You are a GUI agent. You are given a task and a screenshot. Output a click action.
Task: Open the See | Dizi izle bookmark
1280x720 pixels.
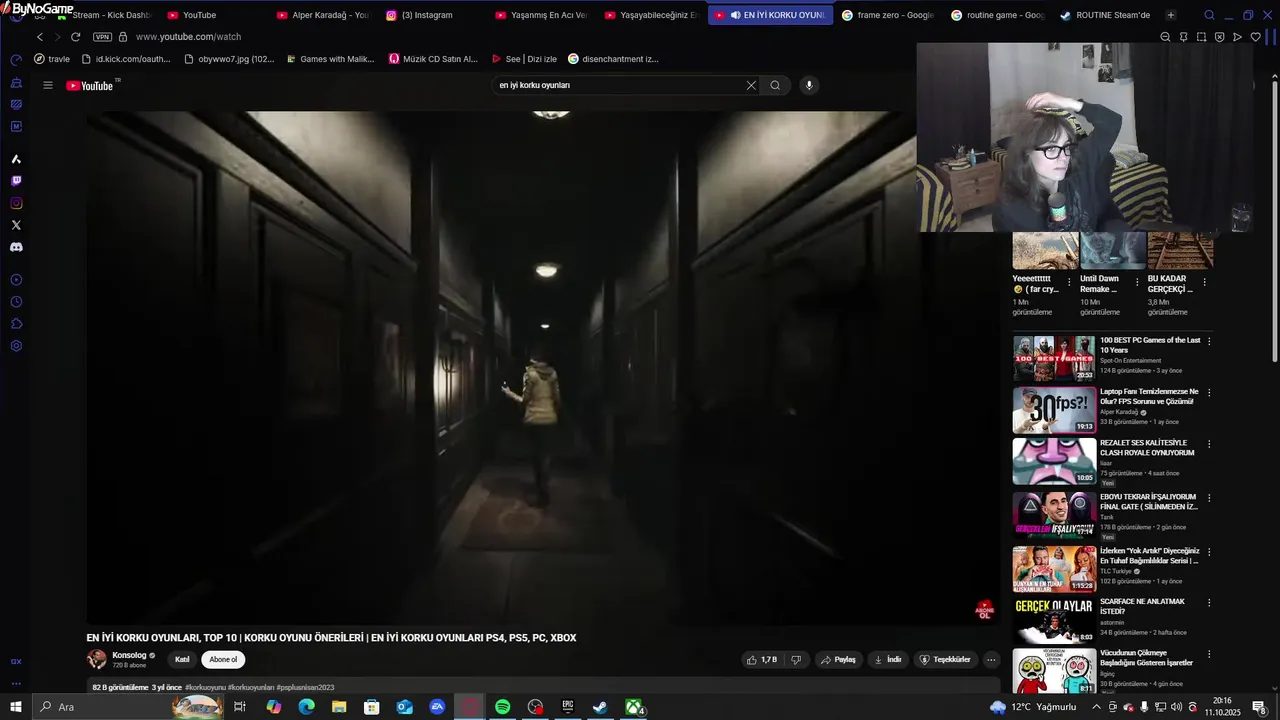[524, 59]
